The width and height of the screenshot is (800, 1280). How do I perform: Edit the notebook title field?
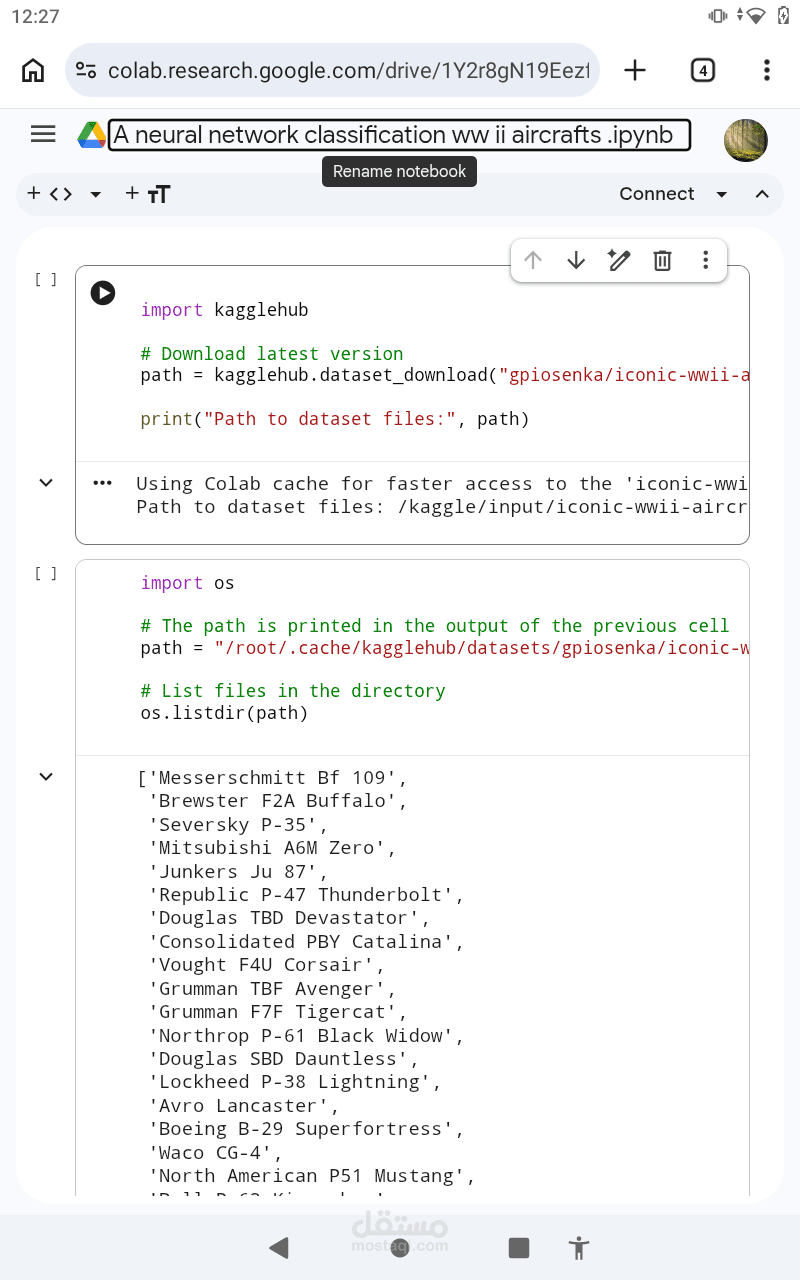[x=399, y=135]
